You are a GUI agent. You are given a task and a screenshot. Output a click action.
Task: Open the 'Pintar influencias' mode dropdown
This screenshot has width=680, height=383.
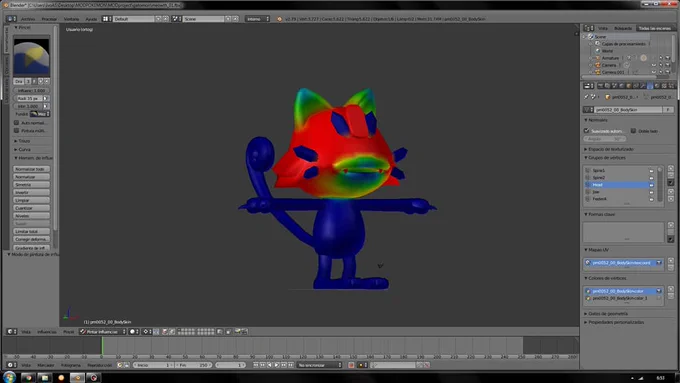tap(103, 332)
